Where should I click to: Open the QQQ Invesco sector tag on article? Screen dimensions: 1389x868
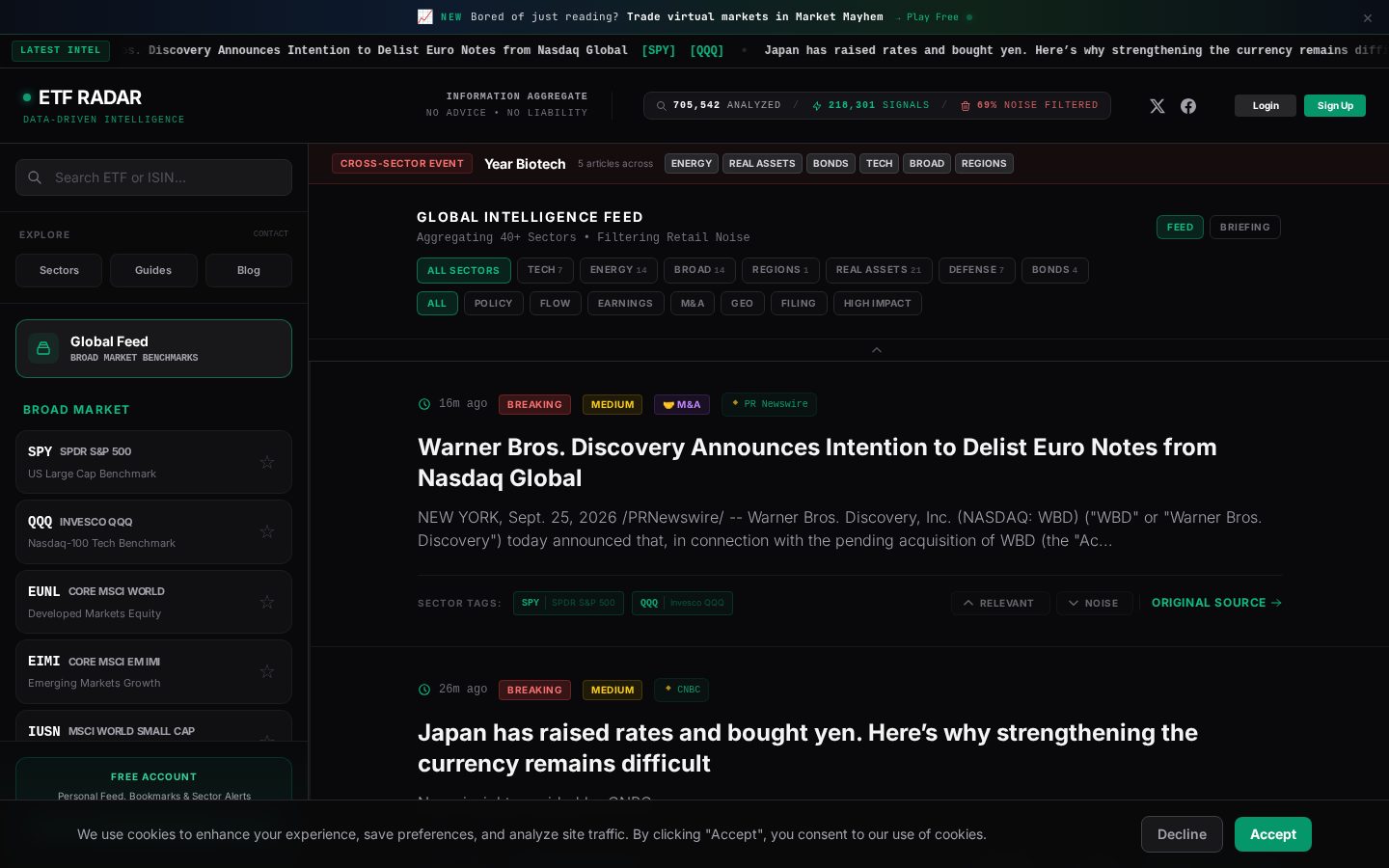tap(682, 603)
